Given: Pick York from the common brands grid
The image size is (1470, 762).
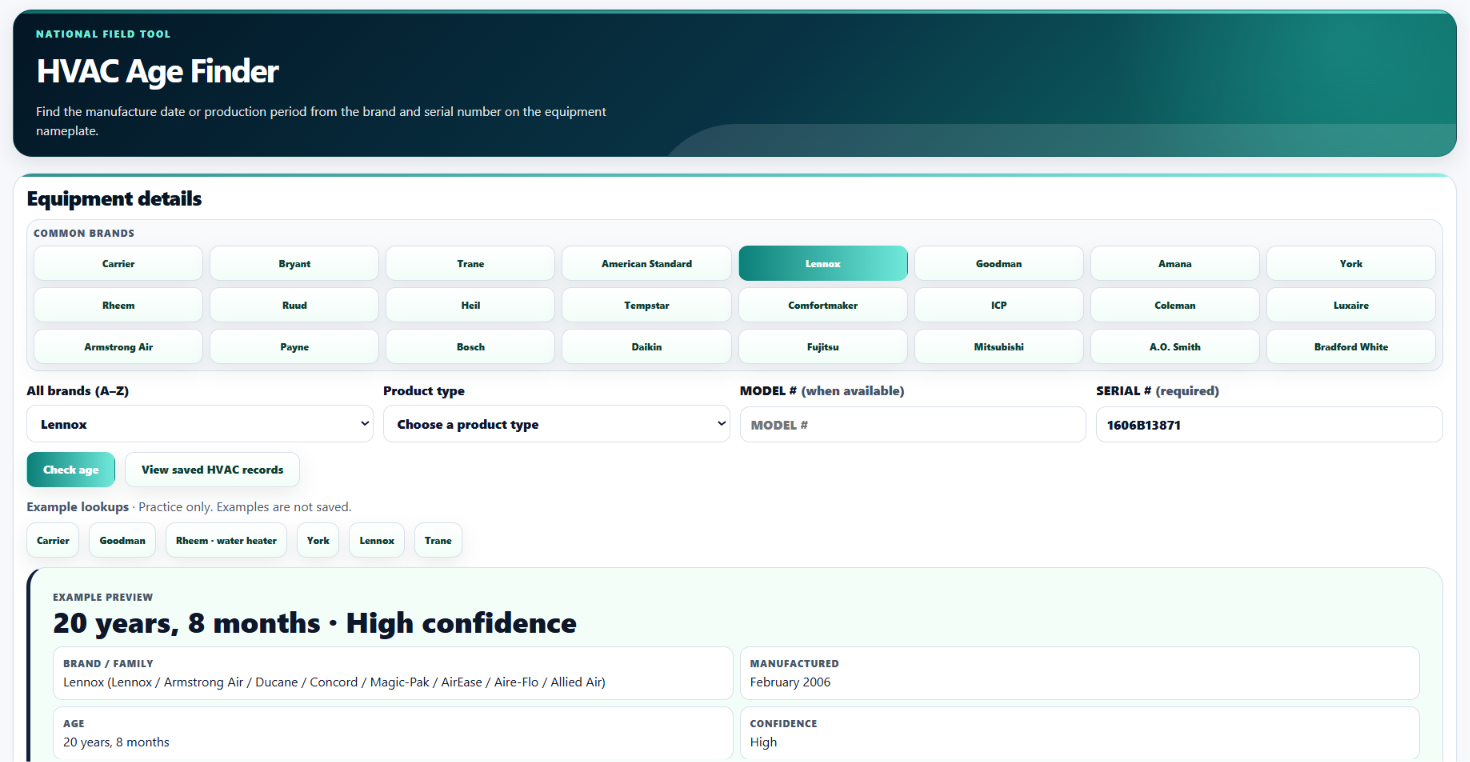Looking at the screenshot, I should coord(1351,264).
